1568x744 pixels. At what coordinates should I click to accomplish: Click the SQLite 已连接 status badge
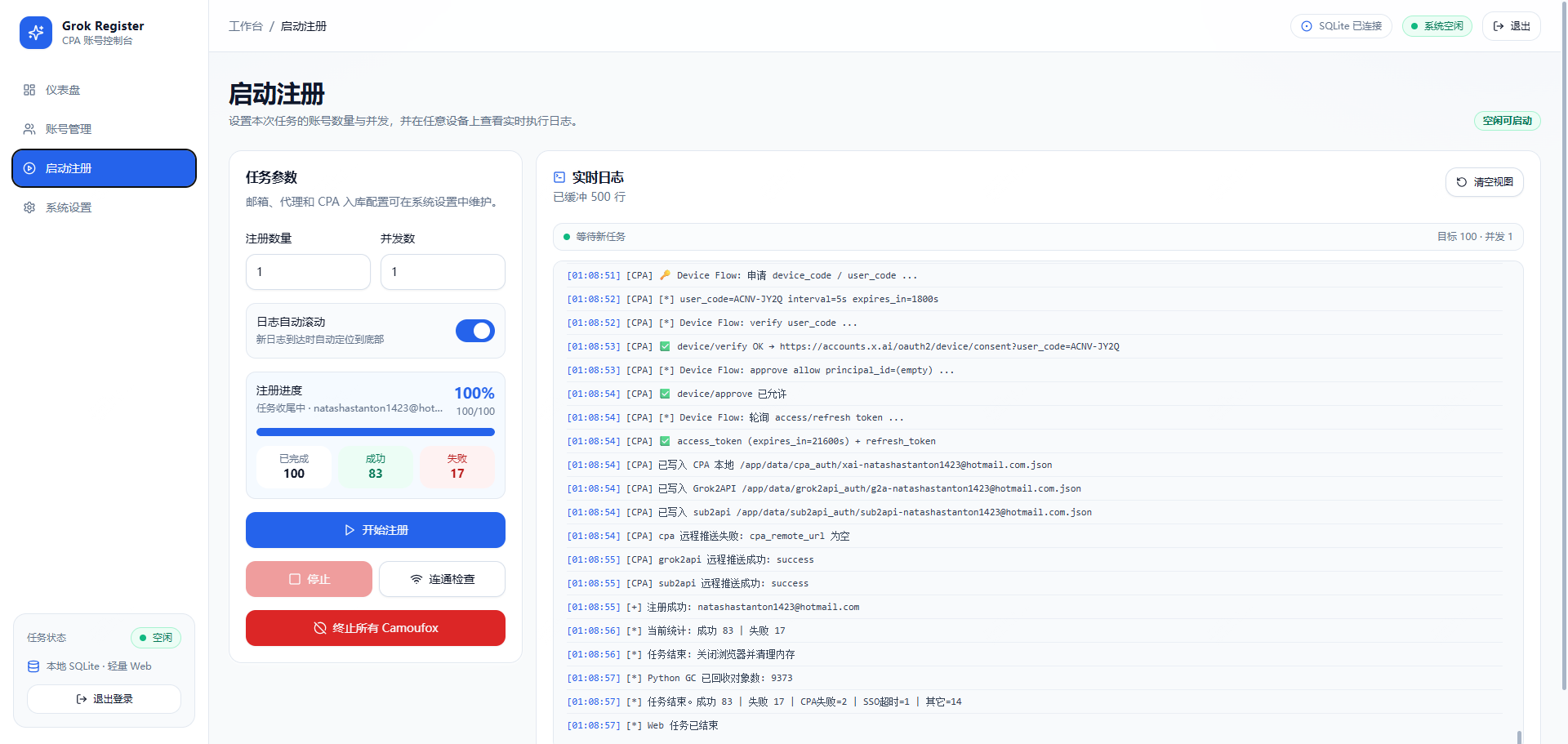[x=1341, y=26]
